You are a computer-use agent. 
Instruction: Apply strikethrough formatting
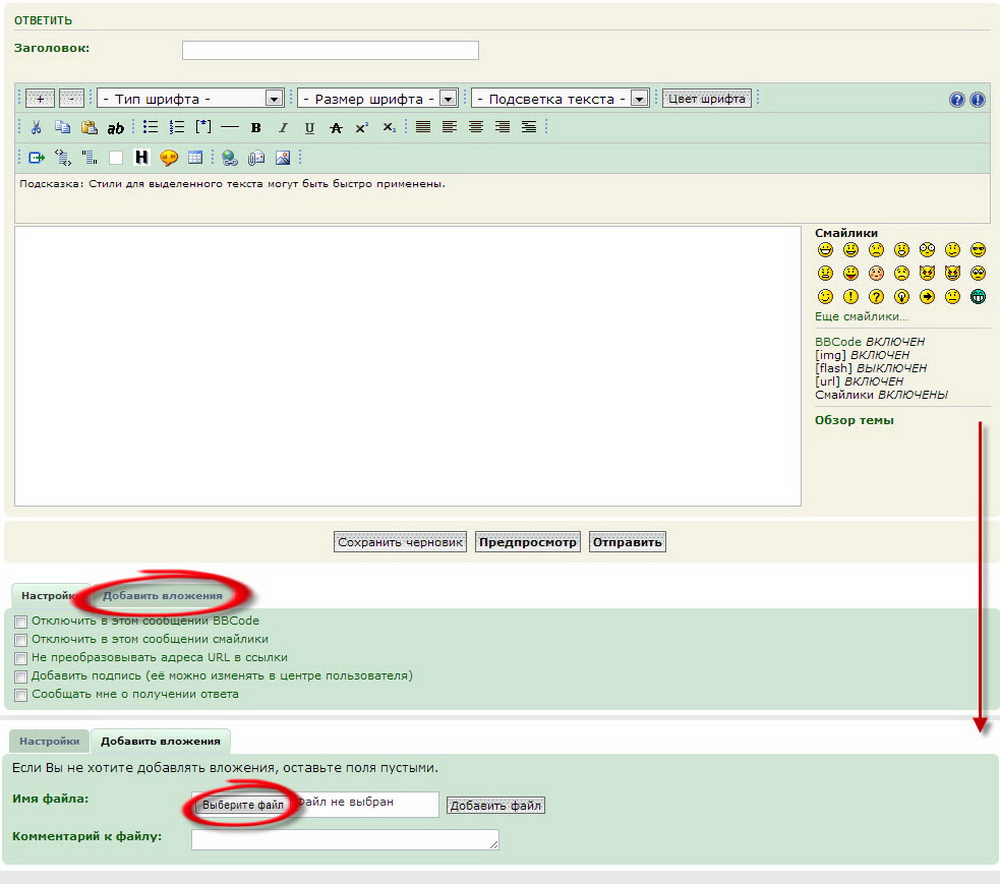coord(336,128)
